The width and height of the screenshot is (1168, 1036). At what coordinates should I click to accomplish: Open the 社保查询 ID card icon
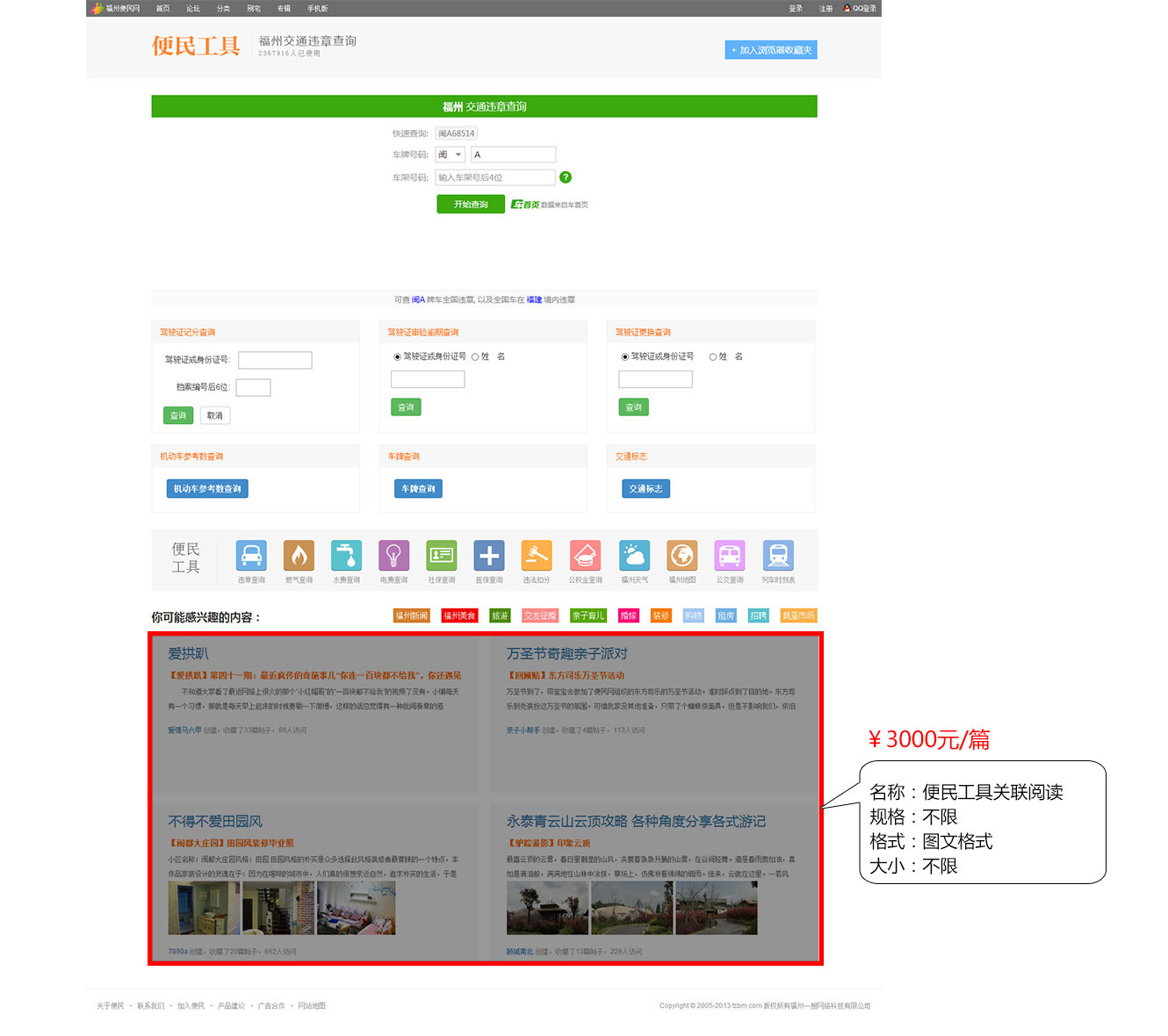point(442,556)
